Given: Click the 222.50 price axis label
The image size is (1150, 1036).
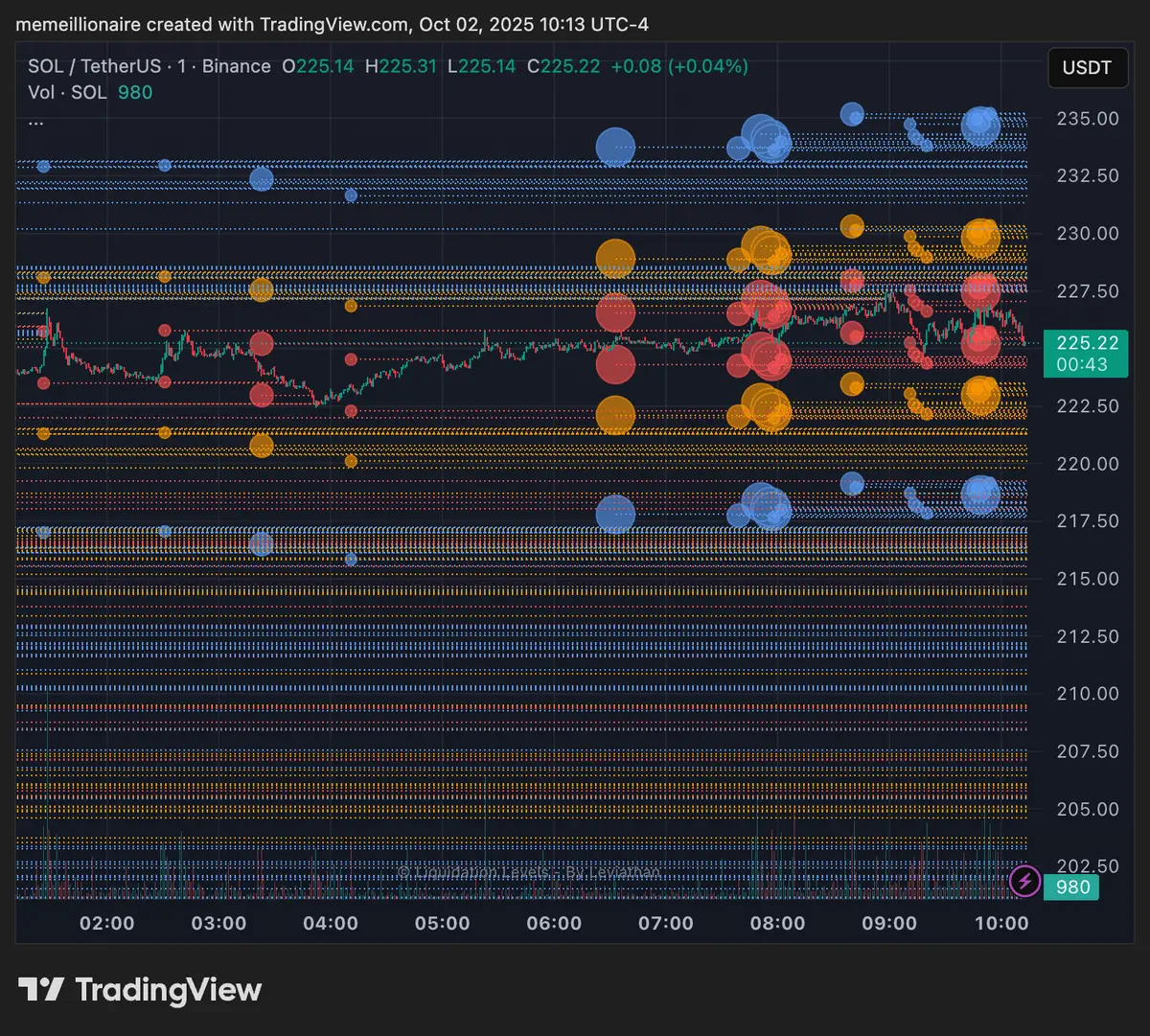Looking at the screenshot, I should (x=1088, y=406).
